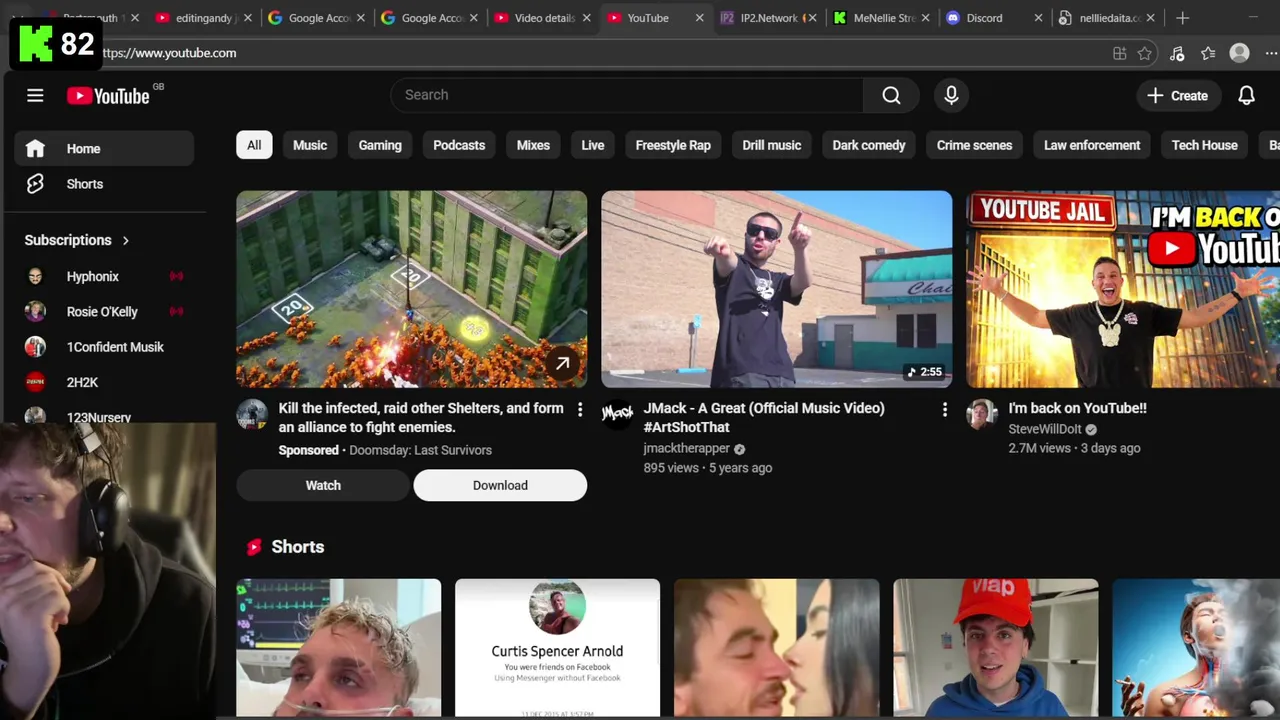Open the Doomsday ad advertiser avatar
Image resolution: width=1280 pixels, height=720 pixels.
click(252, 414)
